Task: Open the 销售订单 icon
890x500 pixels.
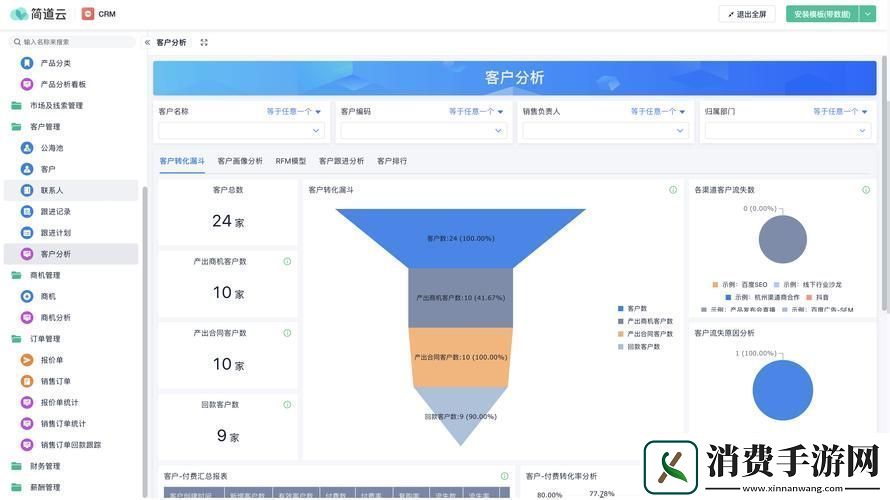Action: point(27,381)
